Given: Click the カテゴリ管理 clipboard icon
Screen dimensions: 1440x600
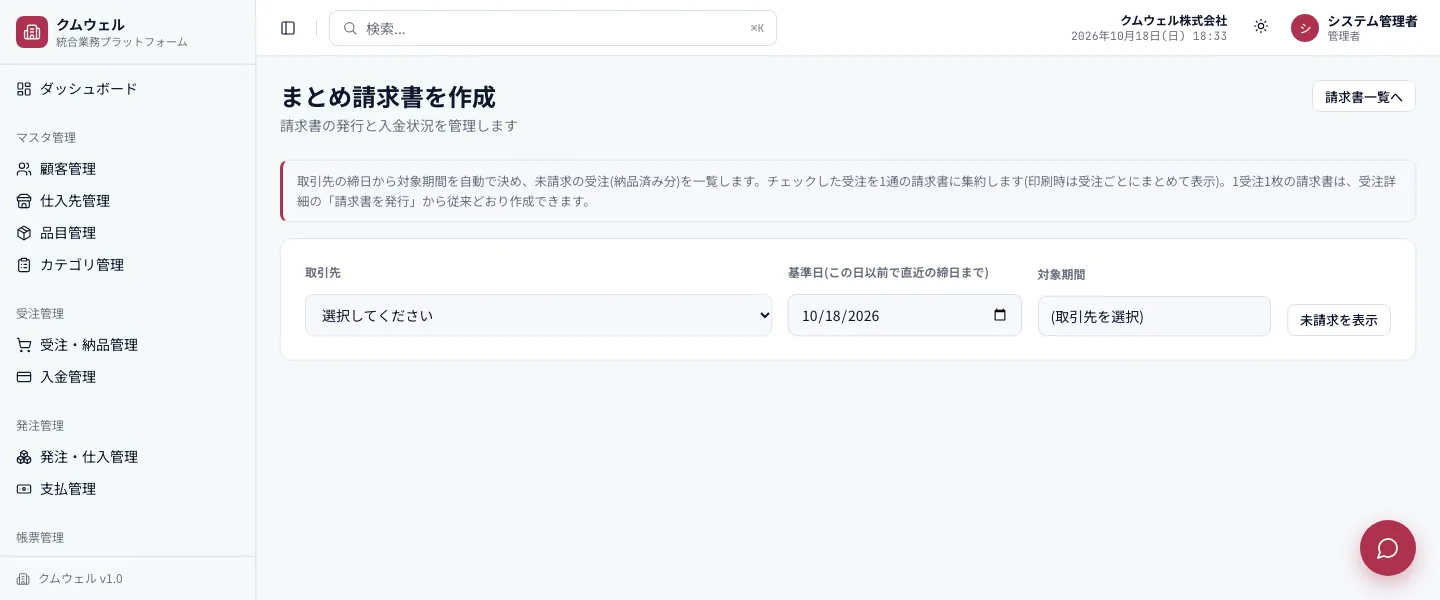Looking at the screenshot, I should point(24,265).
